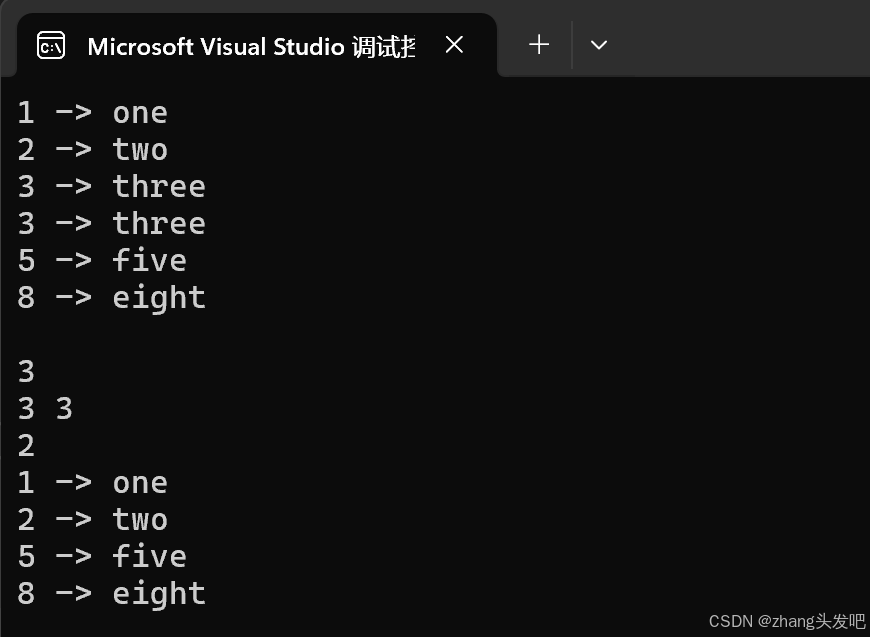
Task: Click the CSDN @zhang头发吧 watermark
Action: pyautogui.click(x=786, y=621)
